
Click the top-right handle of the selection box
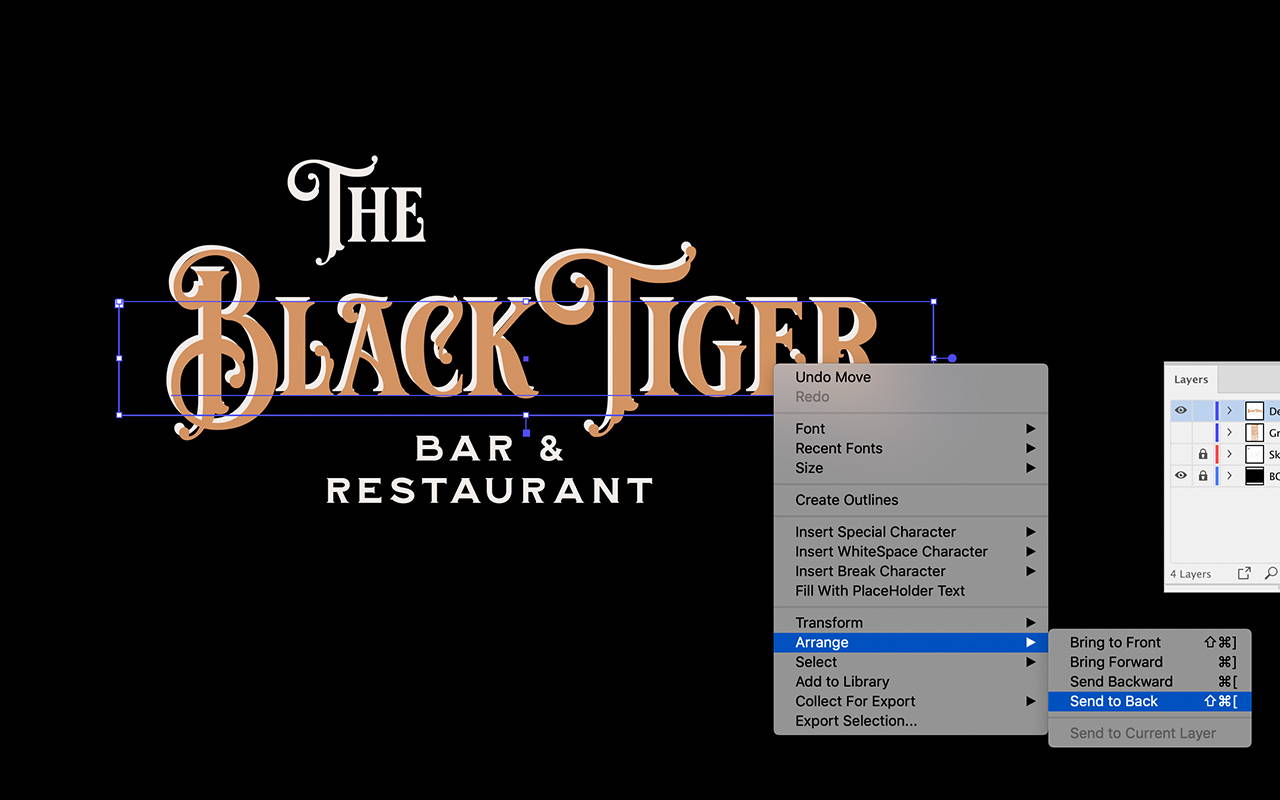(934, 301)
